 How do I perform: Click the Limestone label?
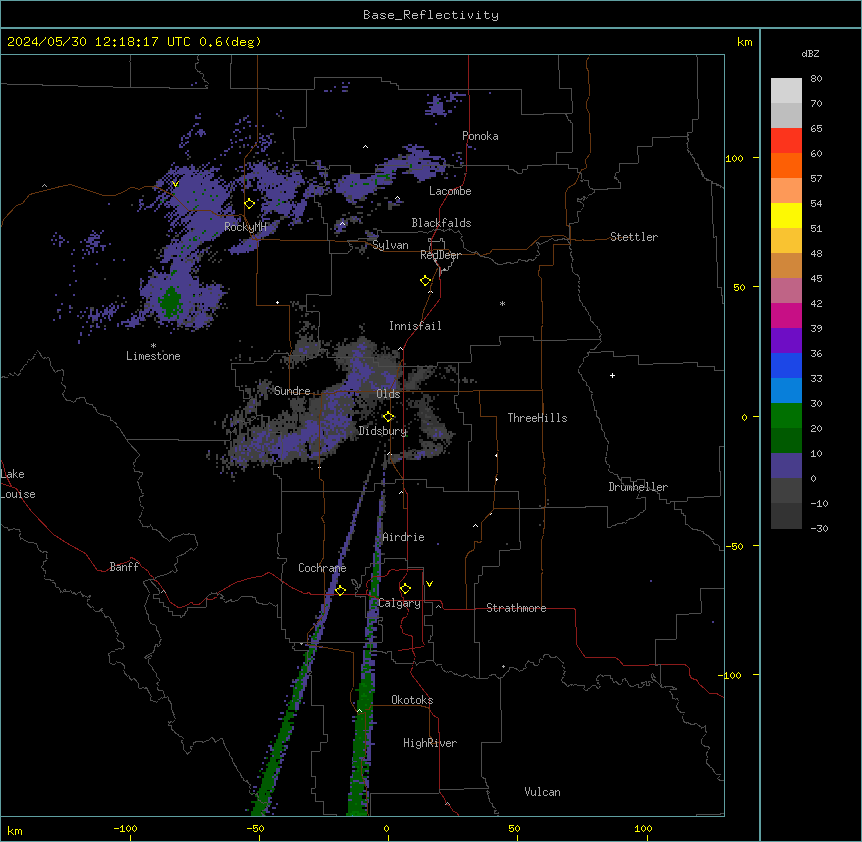click(153, 356)
